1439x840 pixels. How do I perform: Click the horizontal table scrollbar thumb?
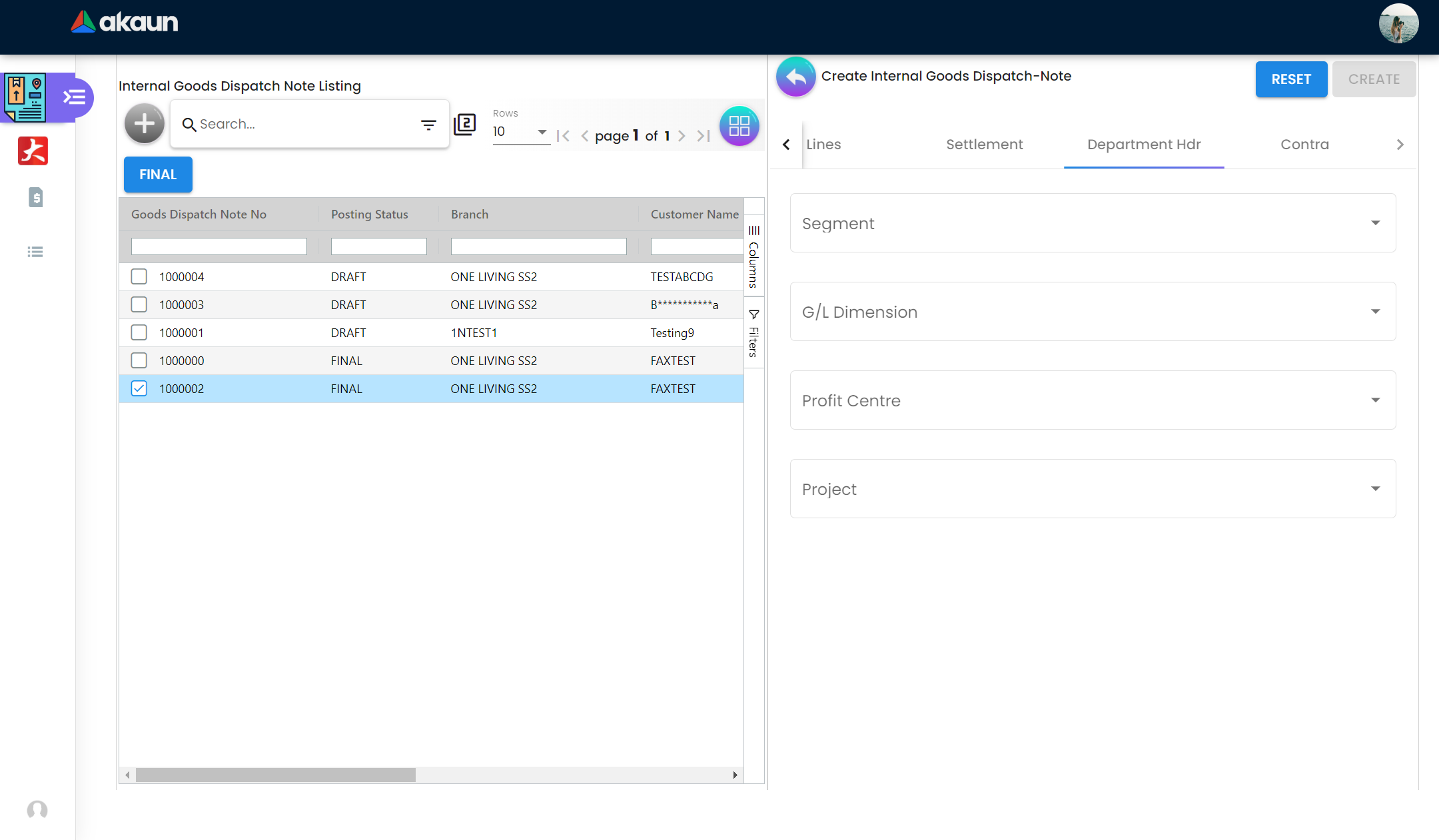[x=275, y=775]
